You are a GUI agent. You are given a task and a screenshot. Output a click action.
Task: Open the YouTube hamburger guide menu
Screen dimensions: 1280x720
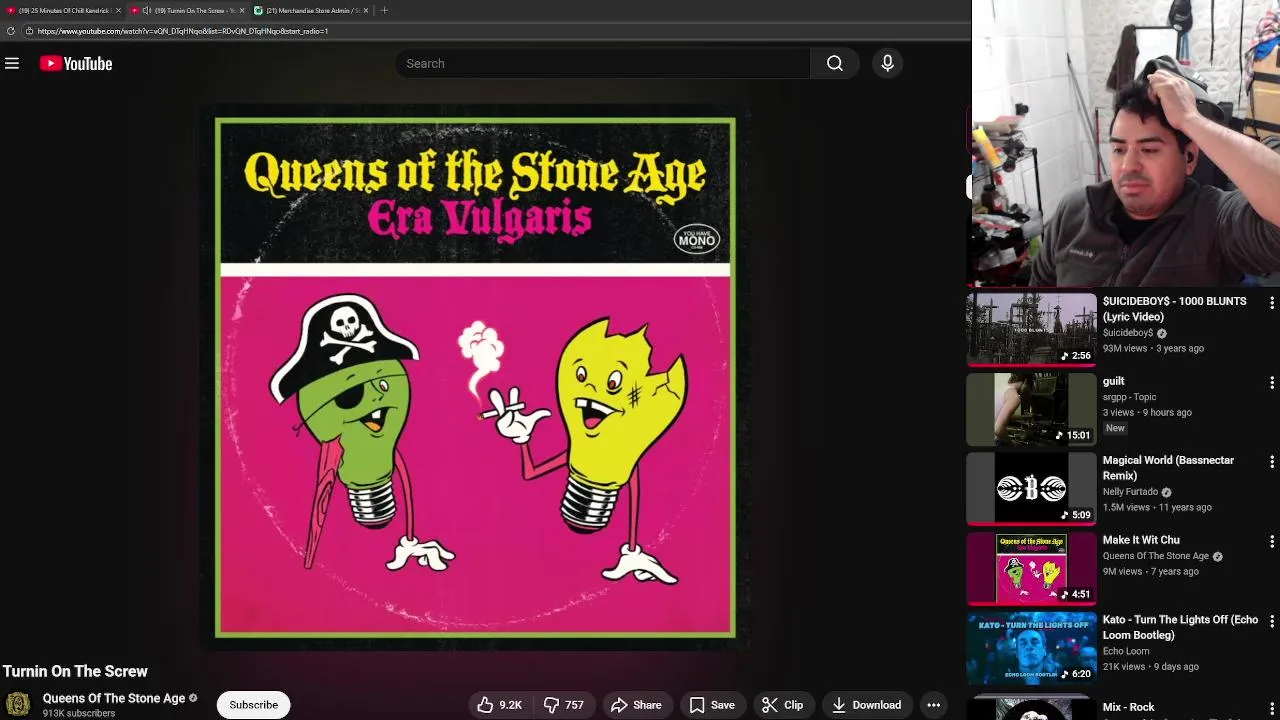[12, 63]
